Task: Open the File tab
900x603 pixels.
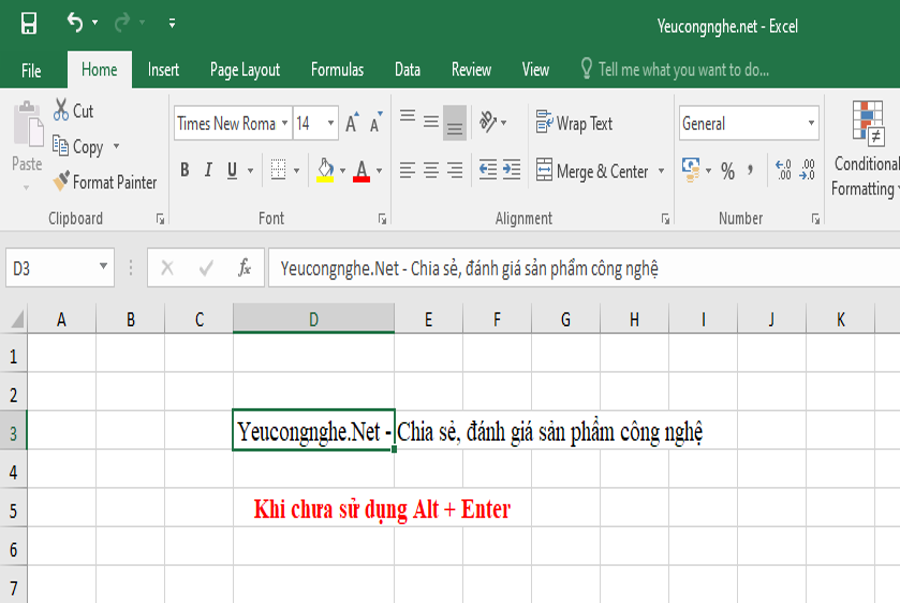Action: pyautogui.click(x=31, y=70)
